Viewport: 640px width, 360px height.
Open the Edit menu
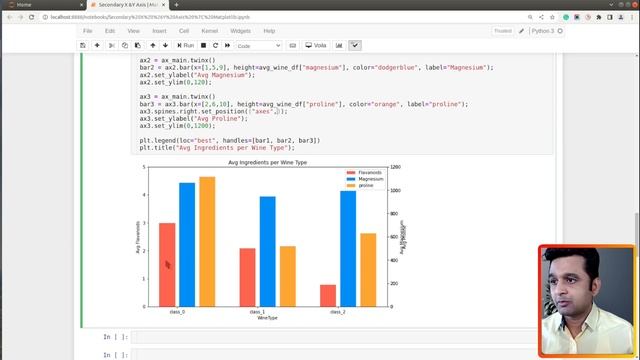(110, 31)
